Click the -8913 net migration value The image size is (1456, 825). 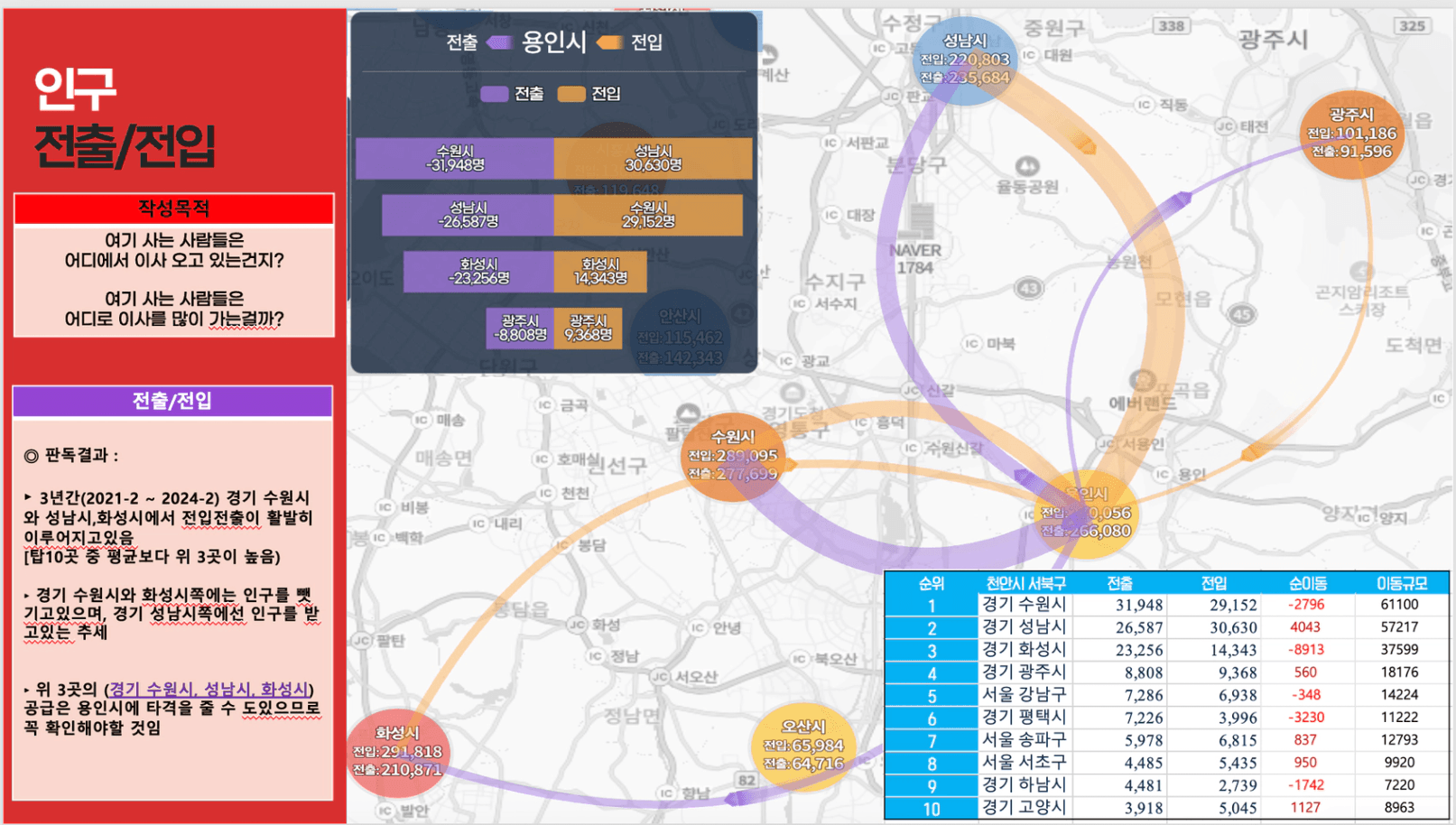tap(1306, 650)
